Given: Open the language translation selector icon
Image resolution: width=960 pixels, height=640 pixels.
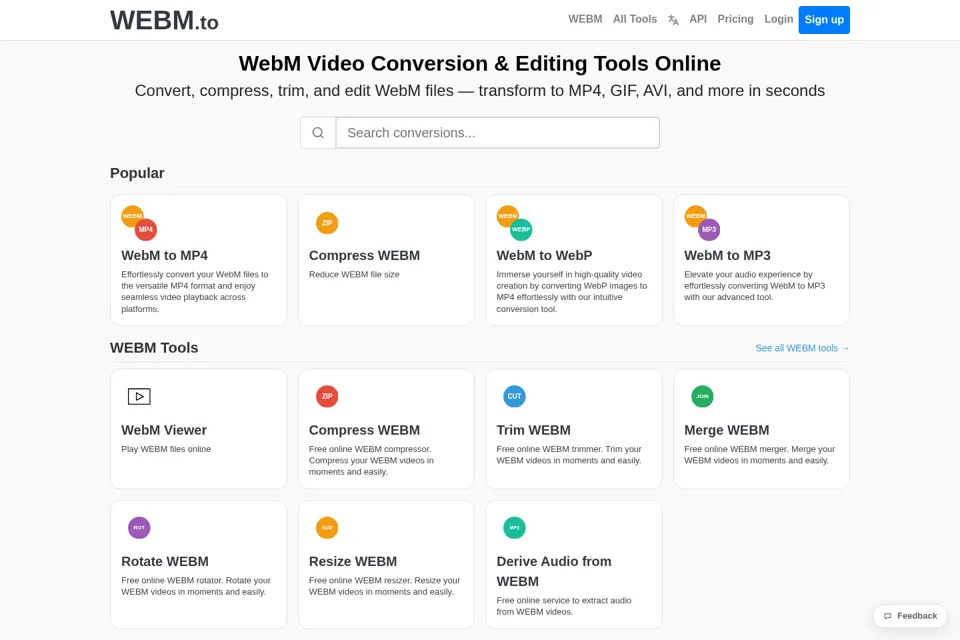Looking at the screenshot, I should click(x=673, y=20).
